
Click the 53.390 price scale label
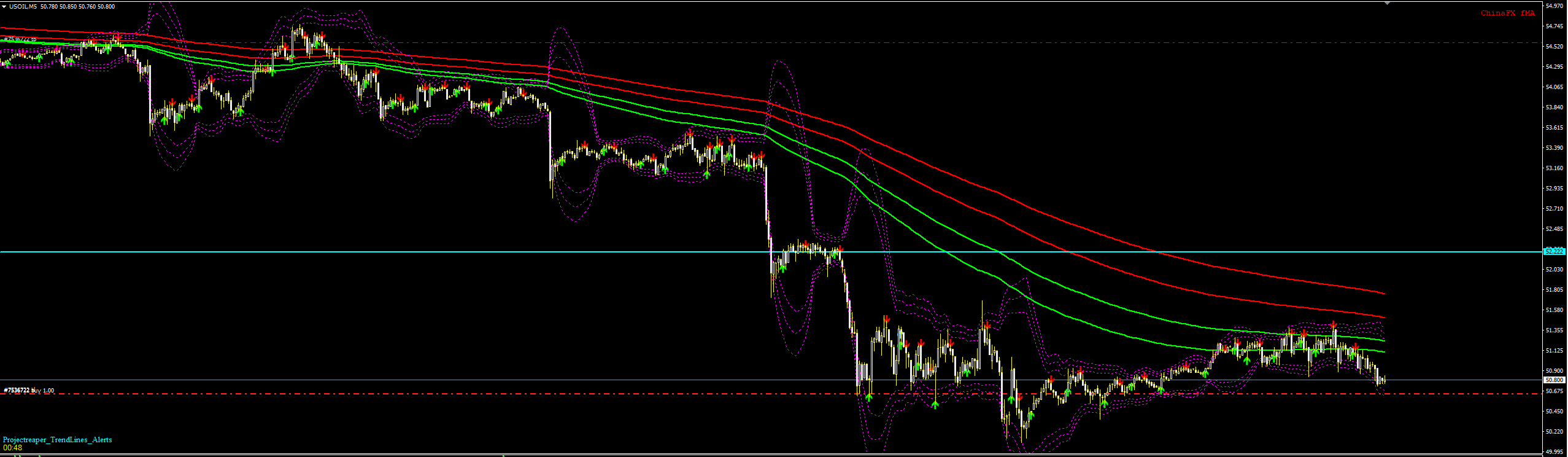coord(1554,148)
